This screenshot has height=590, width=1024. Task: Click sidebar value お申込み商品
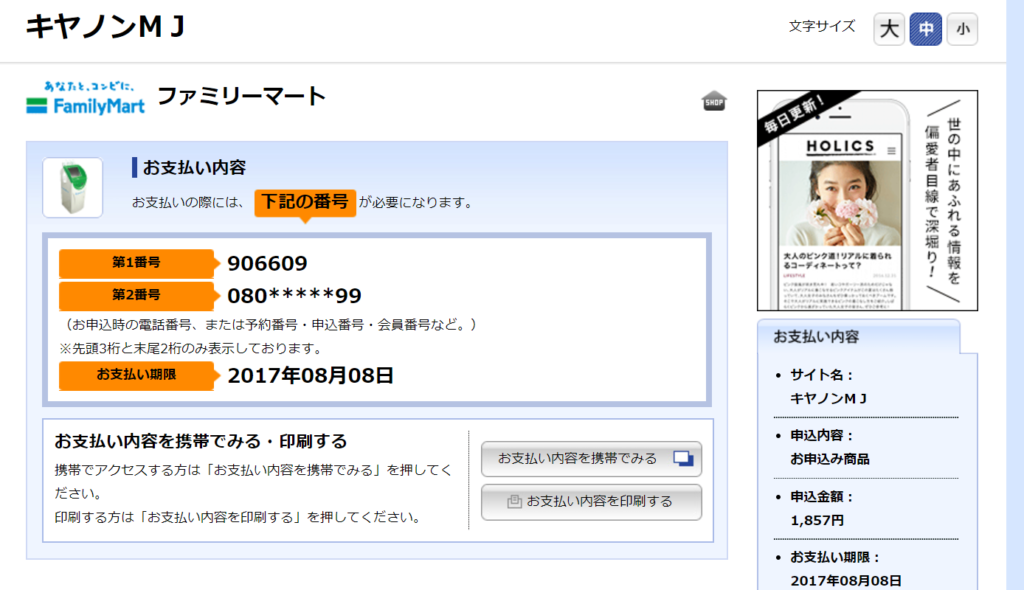click(829, 459)
